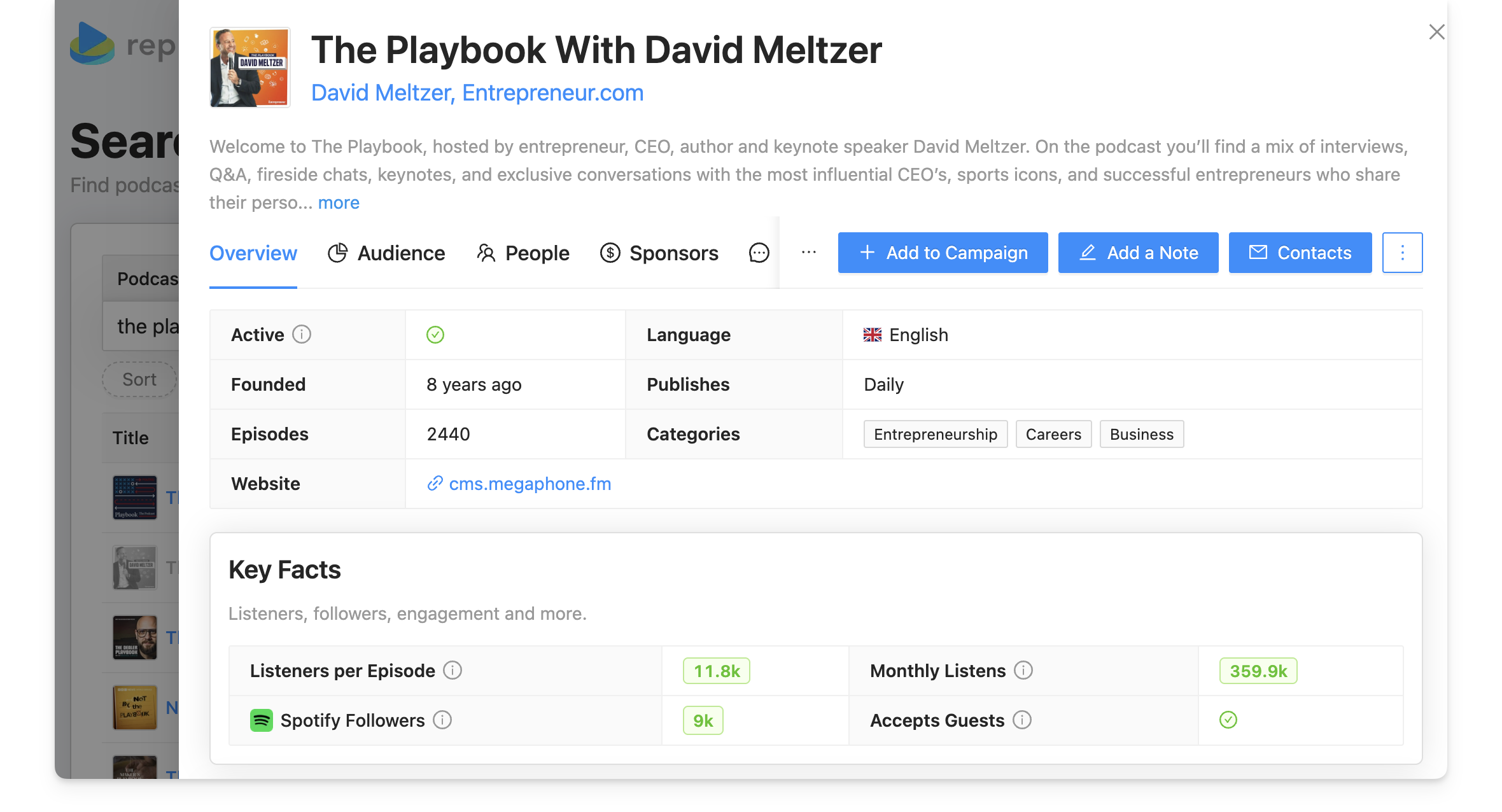
Task: Open the Sort options
Action: (138, 379)
